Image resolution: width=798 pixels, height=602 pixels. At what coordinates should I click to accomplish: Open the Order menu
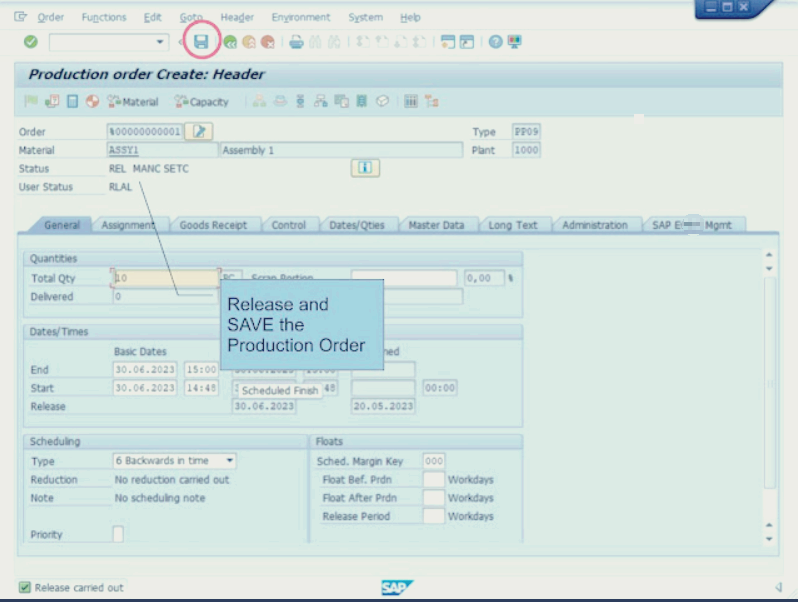pyautogui.click(x=50, y=17)
